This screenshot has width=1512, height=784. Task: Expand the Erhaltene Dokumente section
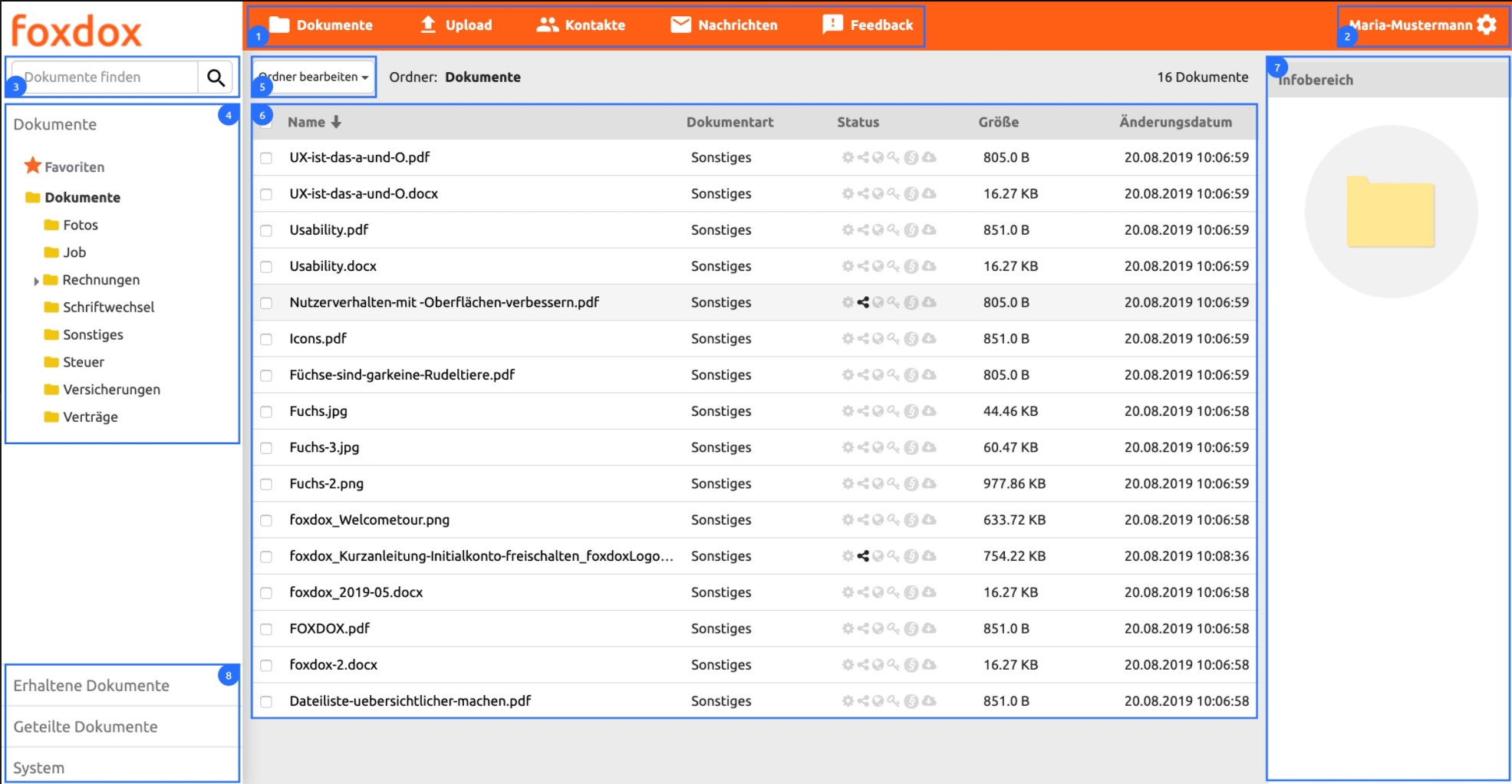click(91, 685)
